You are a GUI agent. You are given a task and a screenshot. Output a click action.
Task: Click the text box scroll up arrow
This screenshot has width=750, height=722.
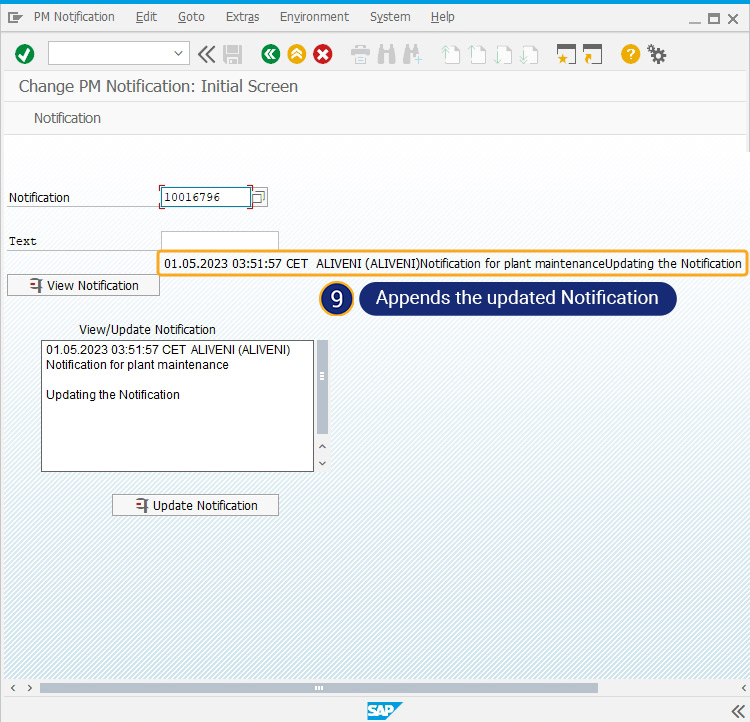(322, 446)
